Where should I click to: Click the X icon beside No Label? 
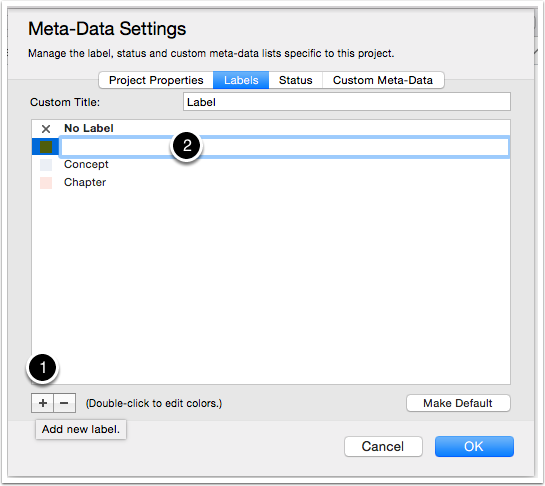point(46,129)
